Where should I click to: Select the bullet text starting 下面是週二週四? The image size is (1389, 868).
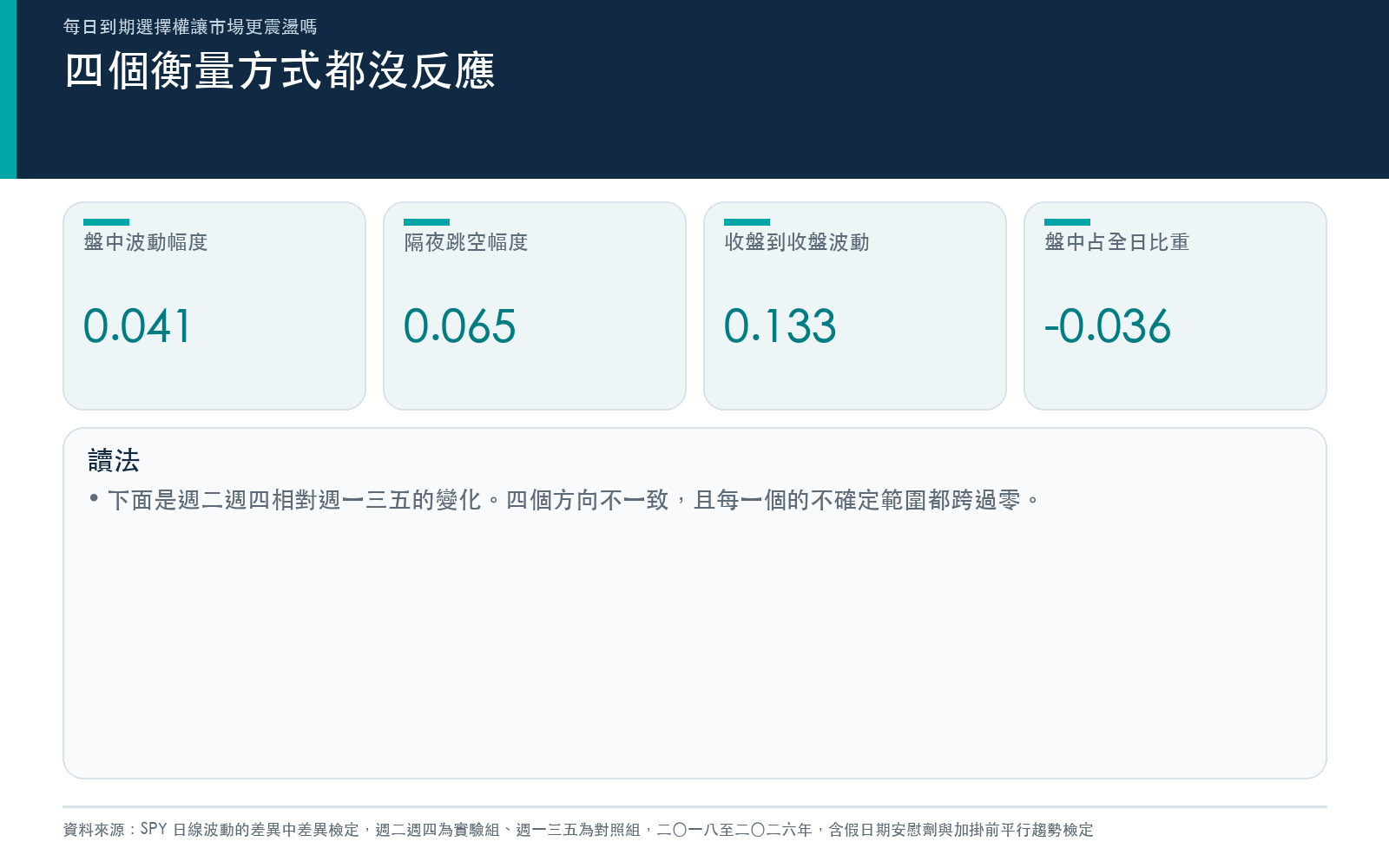tap(573, 500)
